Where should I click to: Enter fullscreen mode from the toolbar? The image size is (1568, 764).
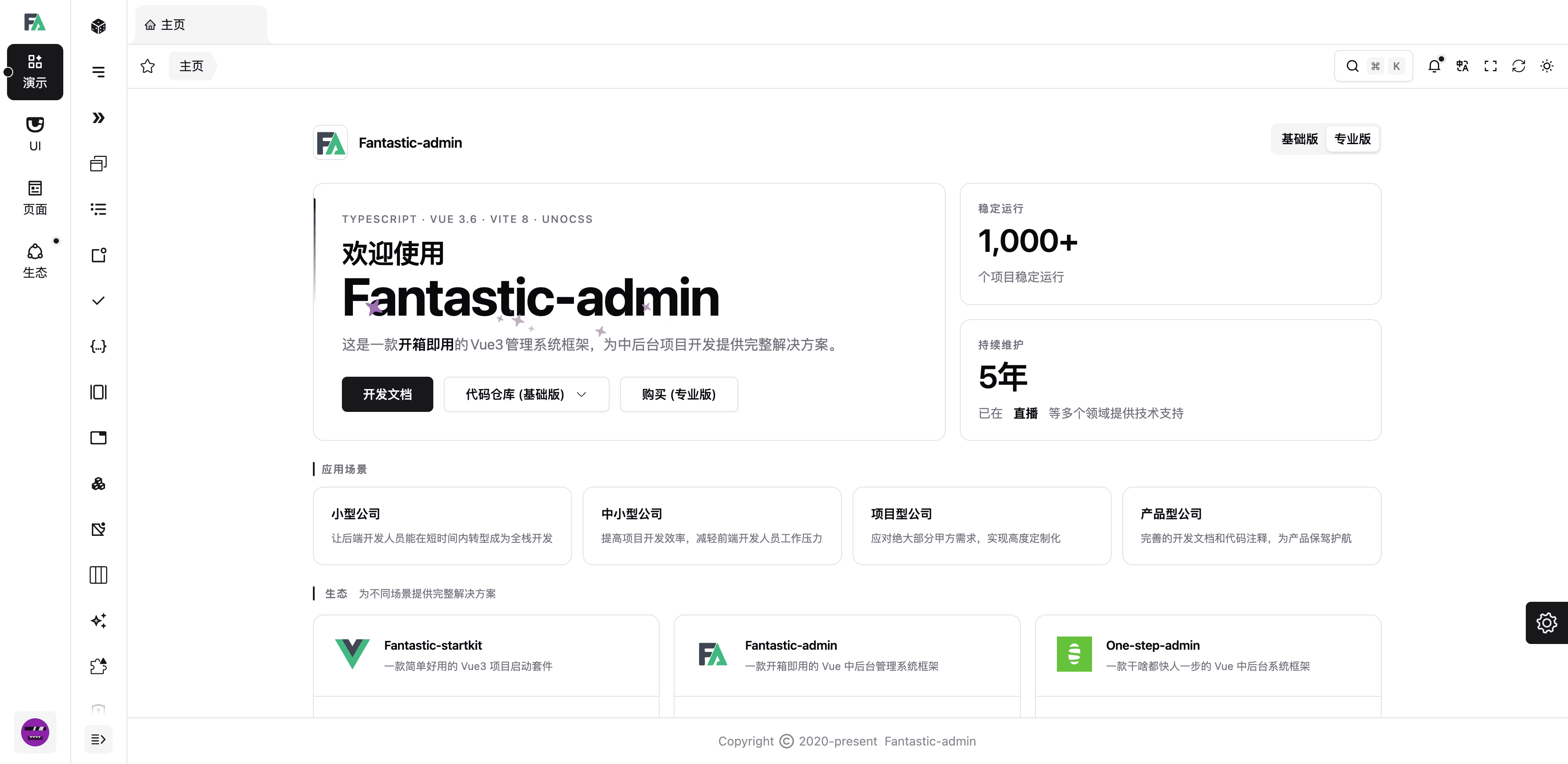pos(1490,66)
